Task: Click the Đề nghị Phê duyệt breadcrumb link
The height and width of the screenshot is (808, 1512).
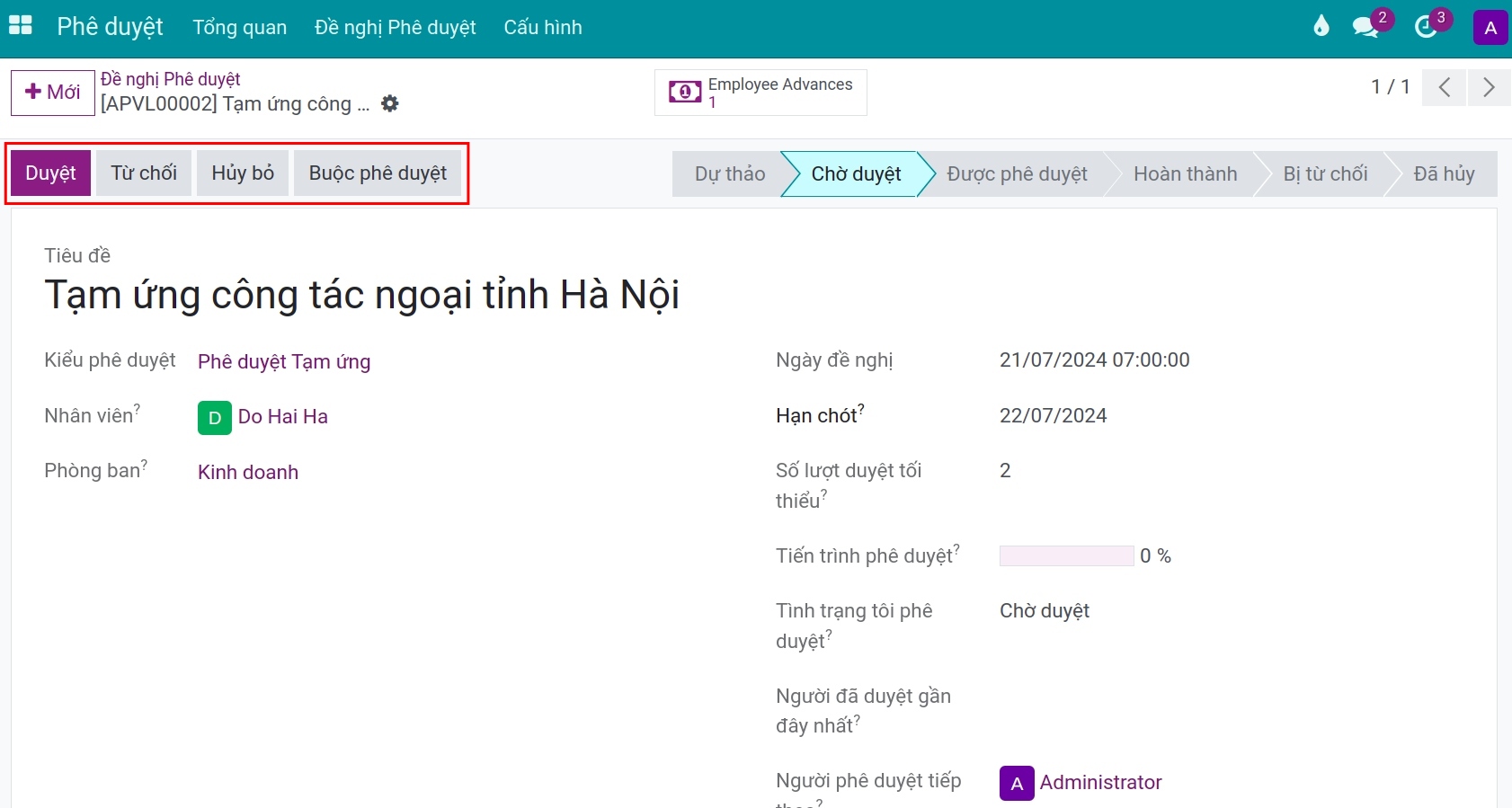Action: (171, 79)
